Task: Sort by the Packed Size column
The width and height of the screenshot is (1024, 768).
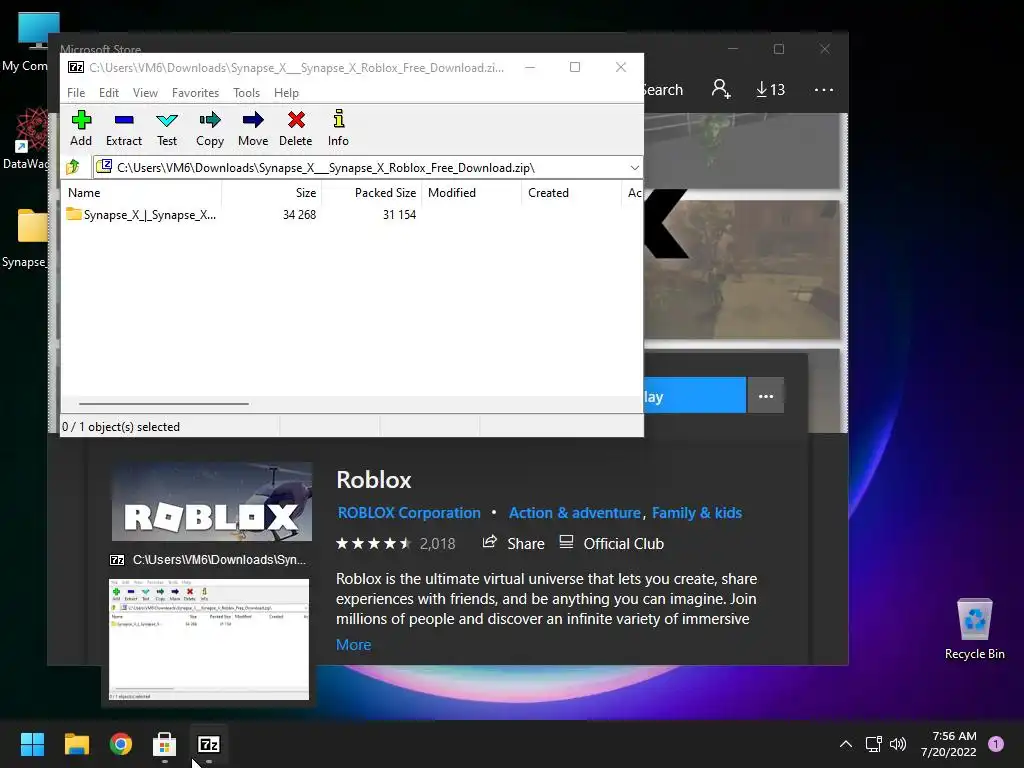Action: pyautogui.click(x=372, y=193)
